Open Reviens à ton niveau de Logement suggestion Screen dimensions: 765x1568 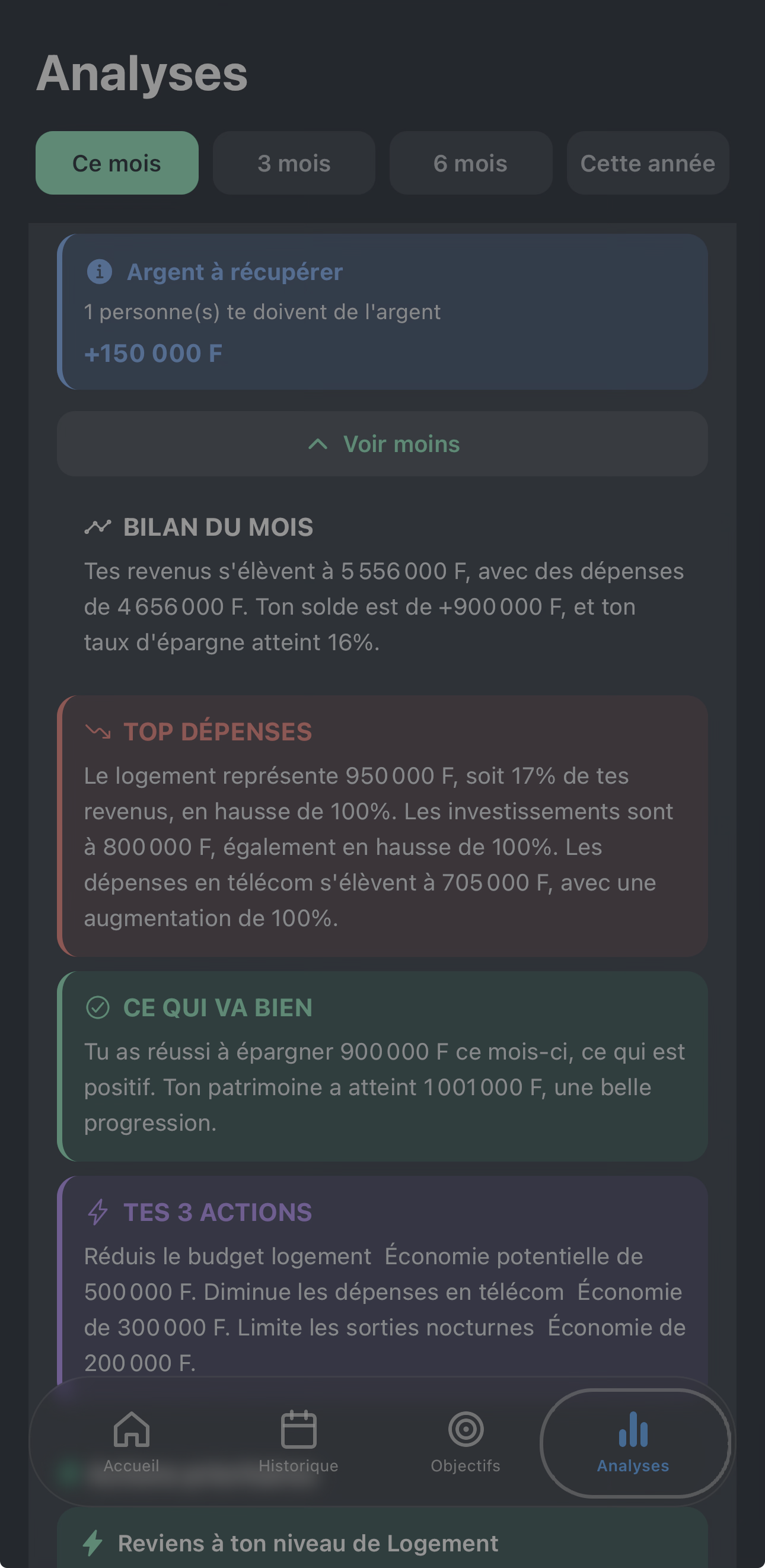point(308,1543)
